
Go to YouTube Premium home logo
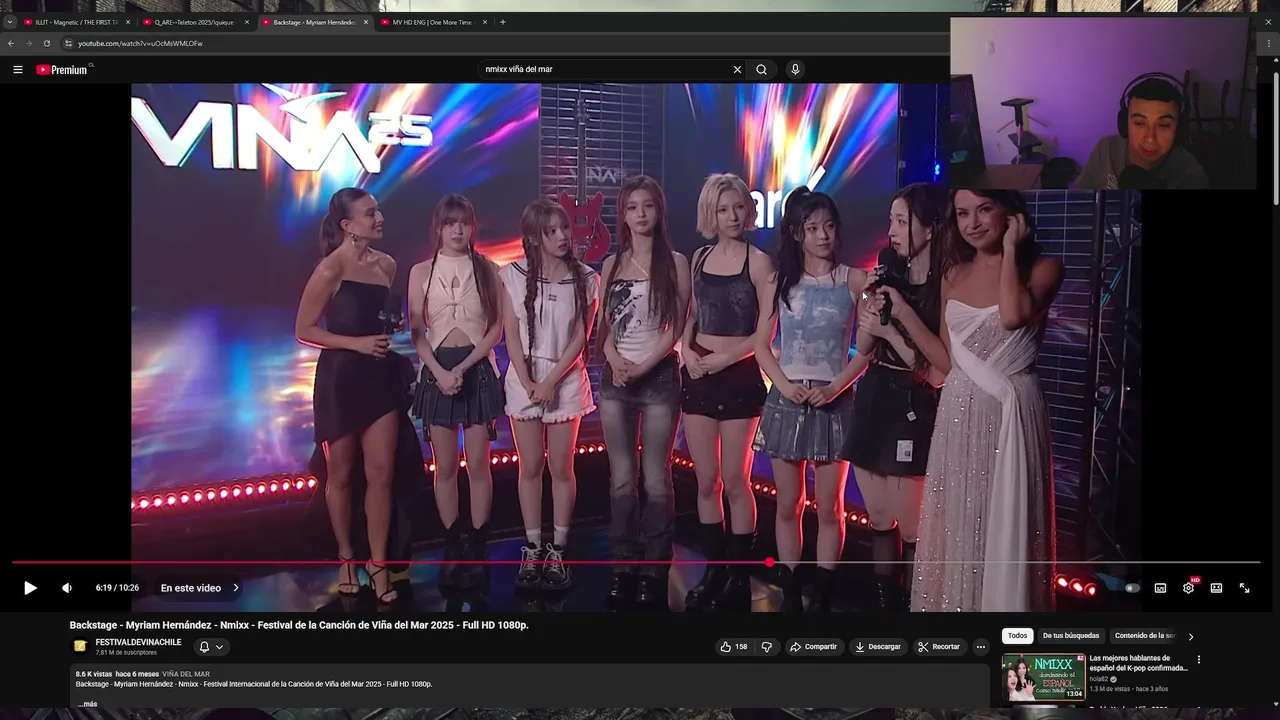[x=62, y=70]
